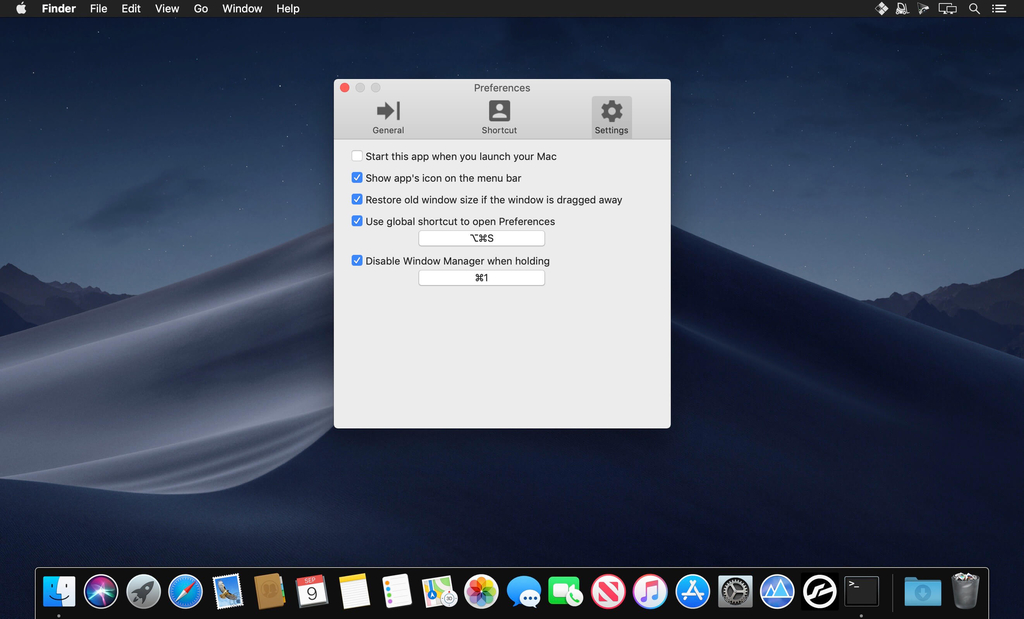Click the displays icon in menu bar
The width and height of the screenshot is (1024, 619).
pos(948,9)
